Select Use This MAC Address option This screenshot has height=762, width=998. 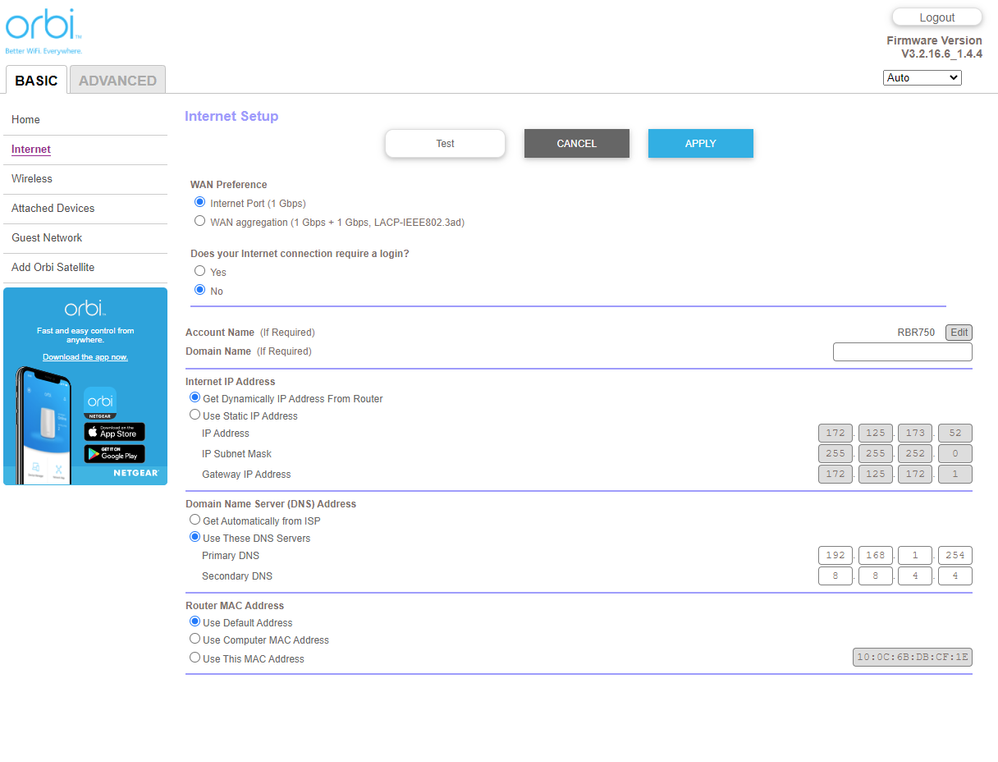195,658
